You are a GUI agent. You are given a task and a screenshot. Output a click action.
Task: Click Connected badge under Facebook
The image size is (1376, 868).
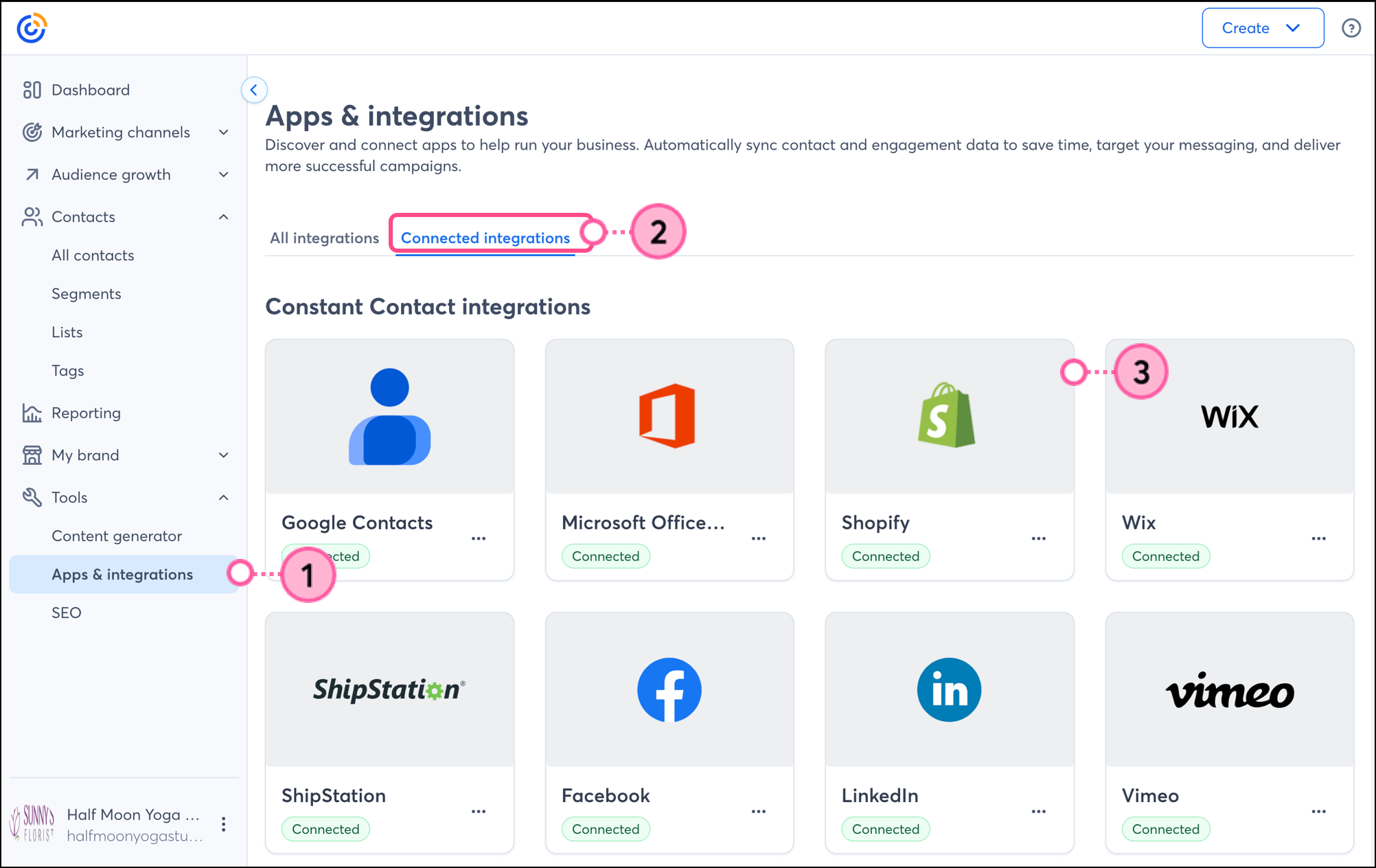[606, 829]
